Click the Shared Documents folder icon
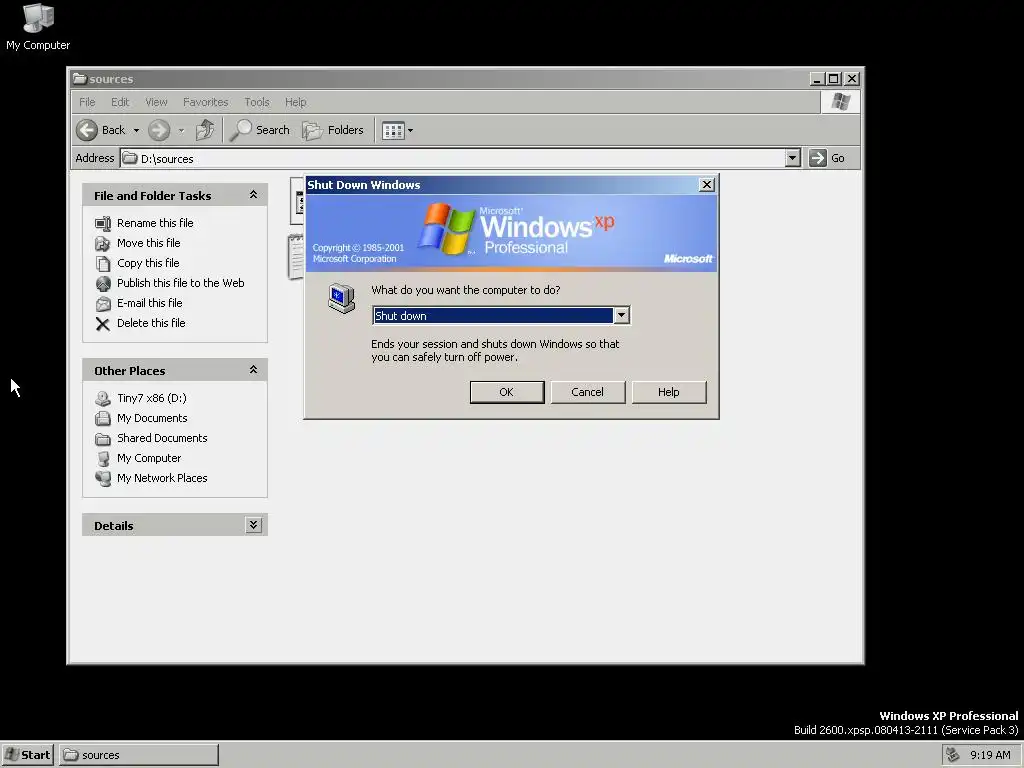The image size is (1024, 768). click(x=103, y=438)
